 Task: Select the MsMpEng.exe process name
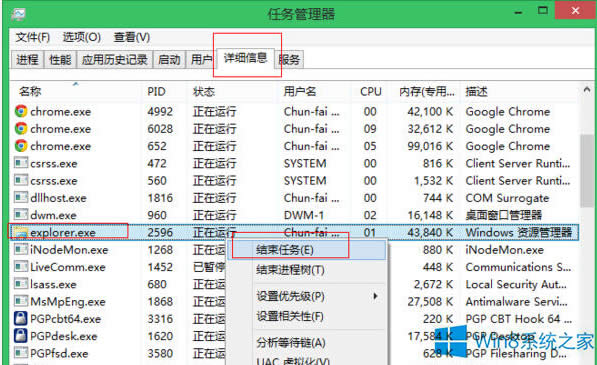click(68, 301)
